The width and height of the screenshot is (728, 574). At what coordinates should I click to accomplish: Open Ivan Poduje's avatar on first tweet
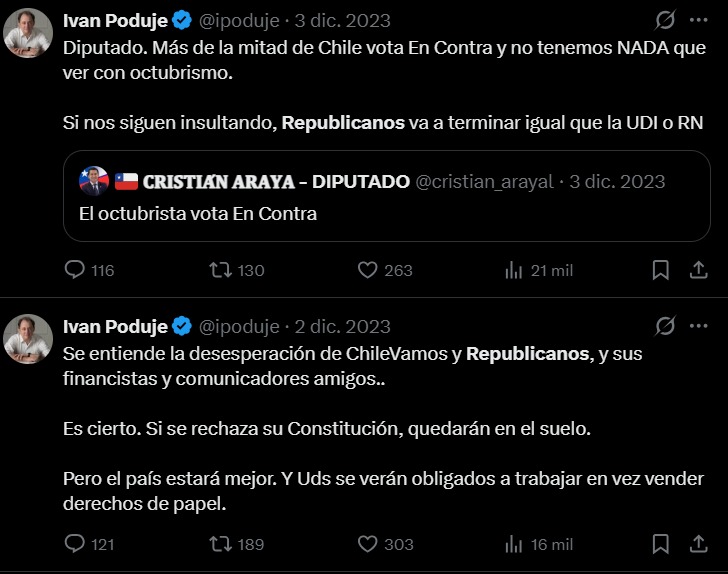pyautogui.click(x=28, y=33)
